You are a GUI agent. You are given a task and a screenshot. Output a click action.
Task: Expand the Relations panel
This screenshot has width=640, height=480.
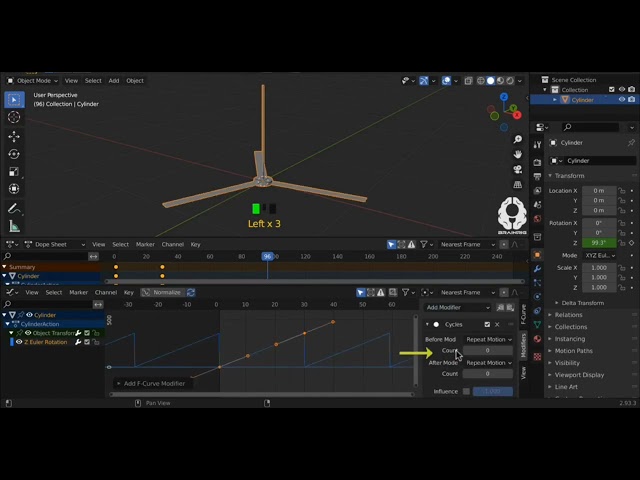point(568,315)
